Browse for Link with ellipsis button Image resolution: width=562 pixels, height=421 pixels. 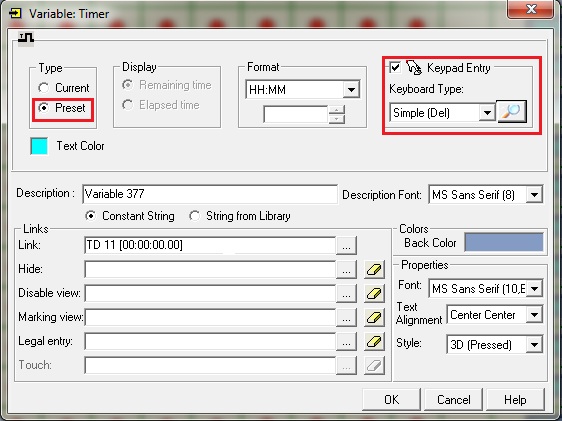346,245
